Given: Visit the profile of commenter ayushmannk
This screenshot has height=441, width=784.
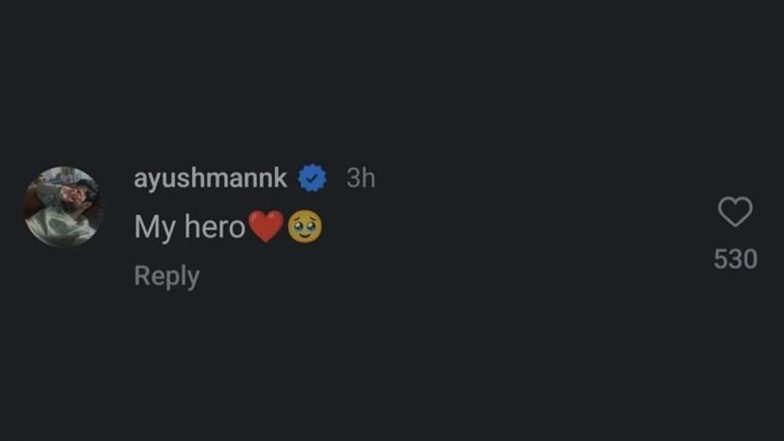Looking at the screenshot, I should tap(210, 179).
